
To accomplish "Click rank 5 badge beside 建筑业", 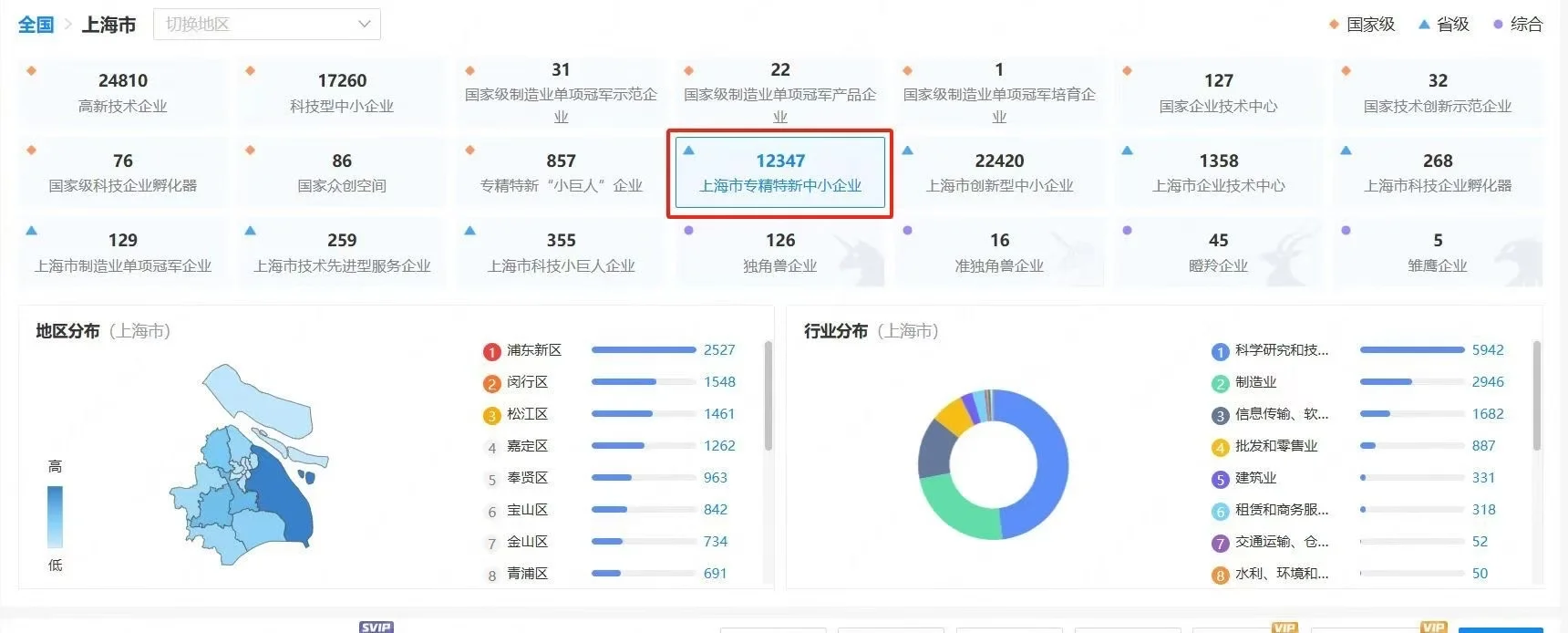I will [1221, 480].
